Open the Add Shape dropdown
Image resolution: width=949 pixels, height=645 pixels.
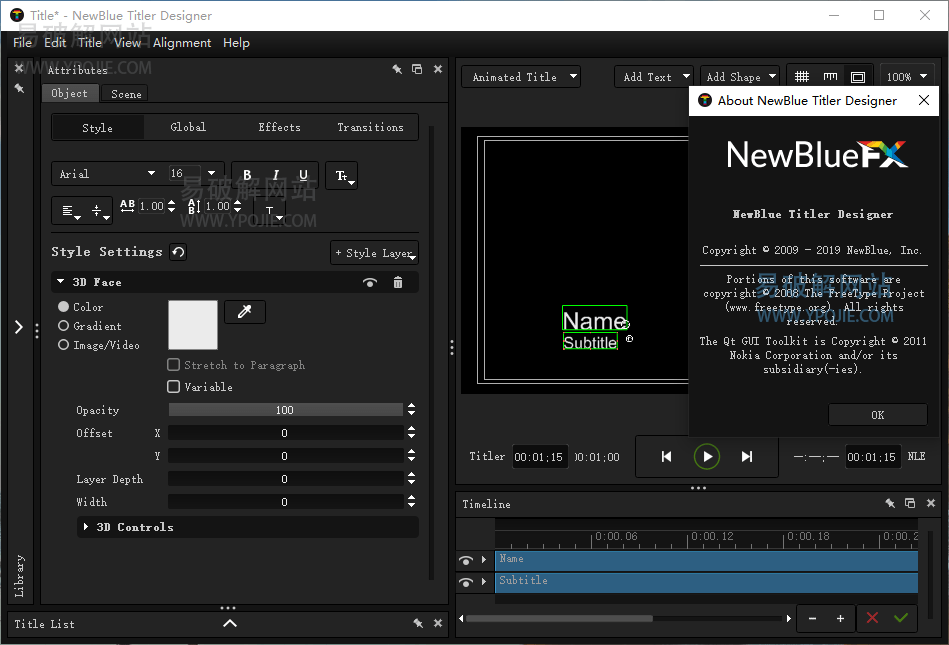click(x=740, y=77)
